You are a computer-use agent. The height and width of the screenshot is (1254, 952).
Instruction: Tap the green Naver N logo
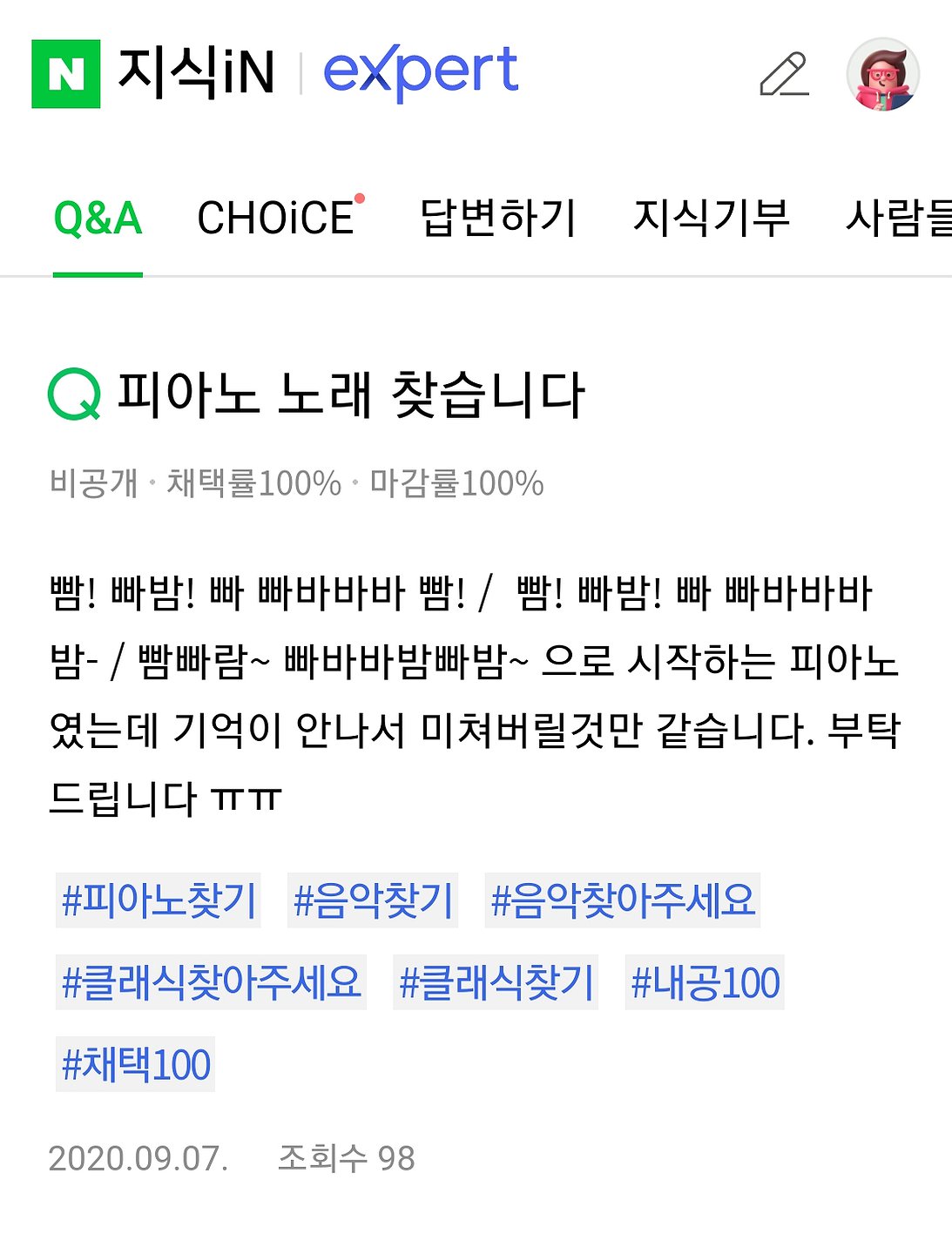pyautogui.click(x=65, y=74)
